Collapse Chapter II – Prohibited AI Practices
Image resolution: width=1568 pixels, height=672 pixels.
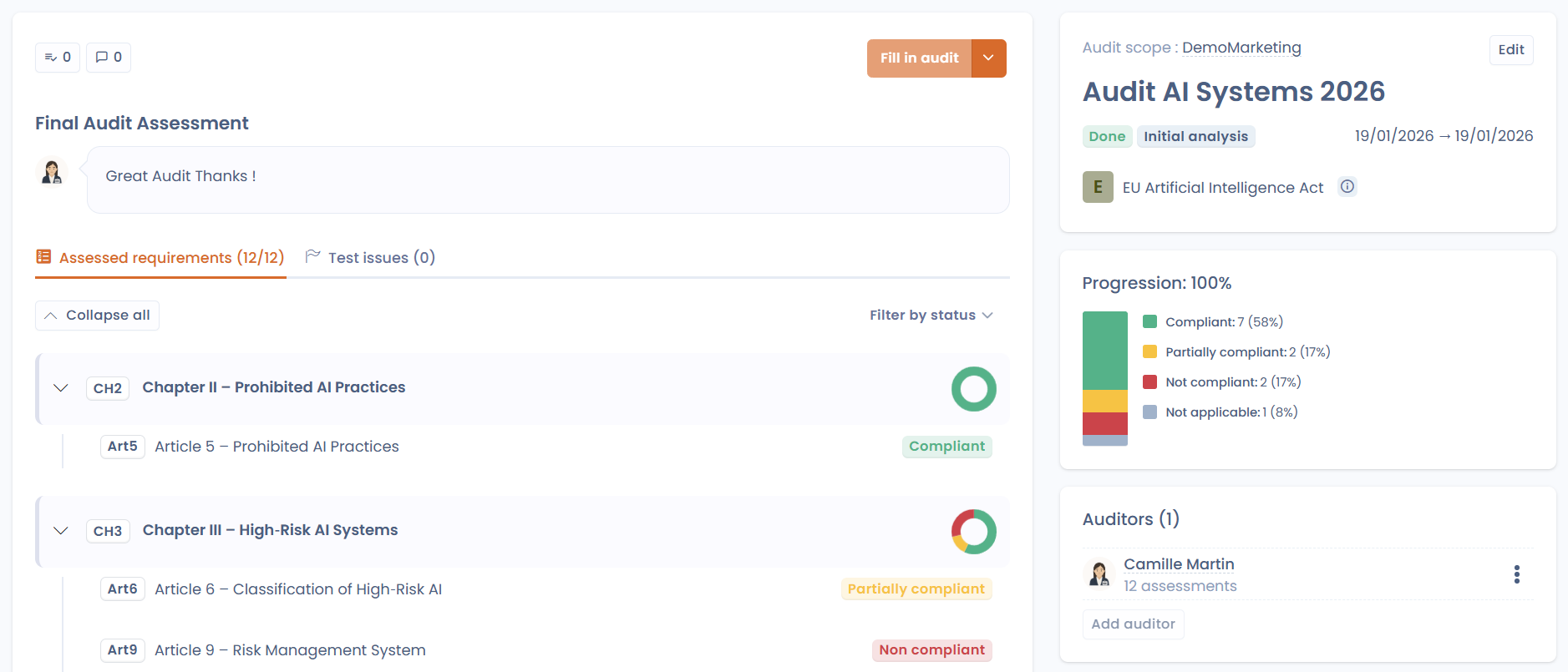click(x=61, y=388)
